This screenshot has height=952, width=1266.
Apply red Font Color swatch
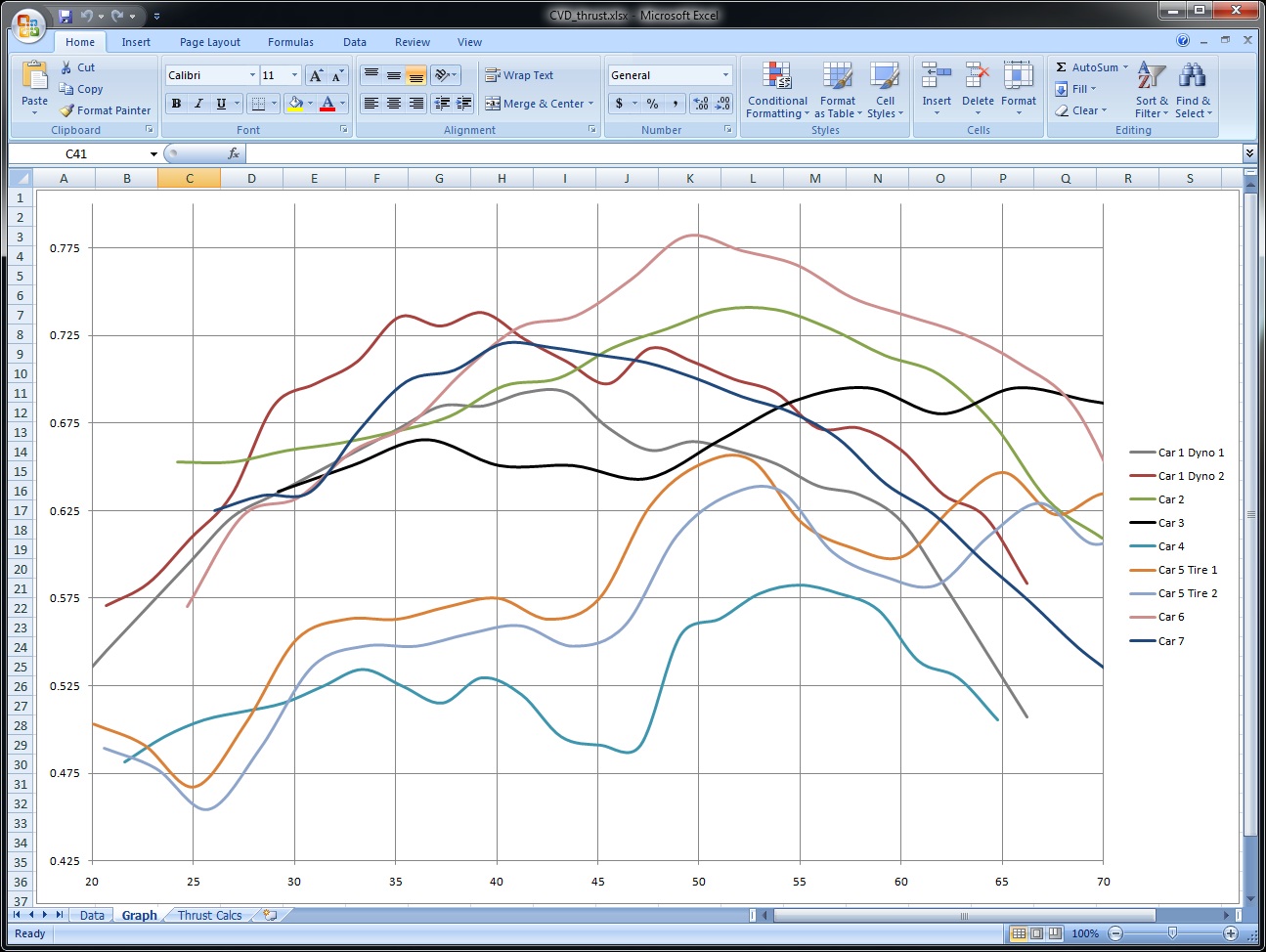point(327,104)
